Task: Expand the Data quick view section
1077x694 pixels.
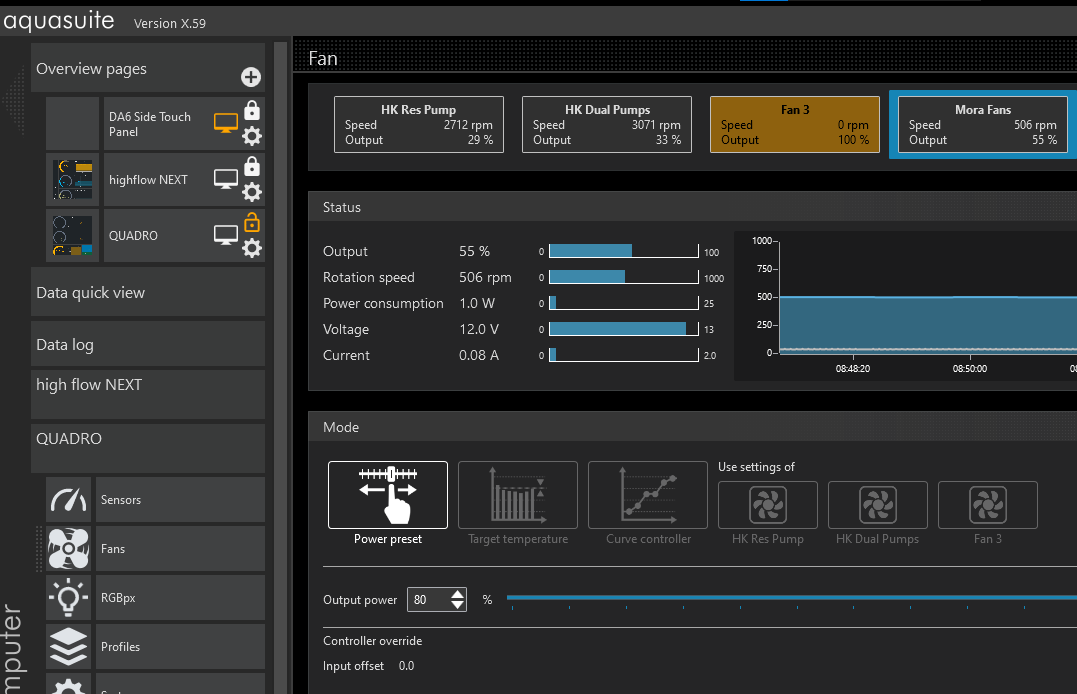Action: (148, 292)
